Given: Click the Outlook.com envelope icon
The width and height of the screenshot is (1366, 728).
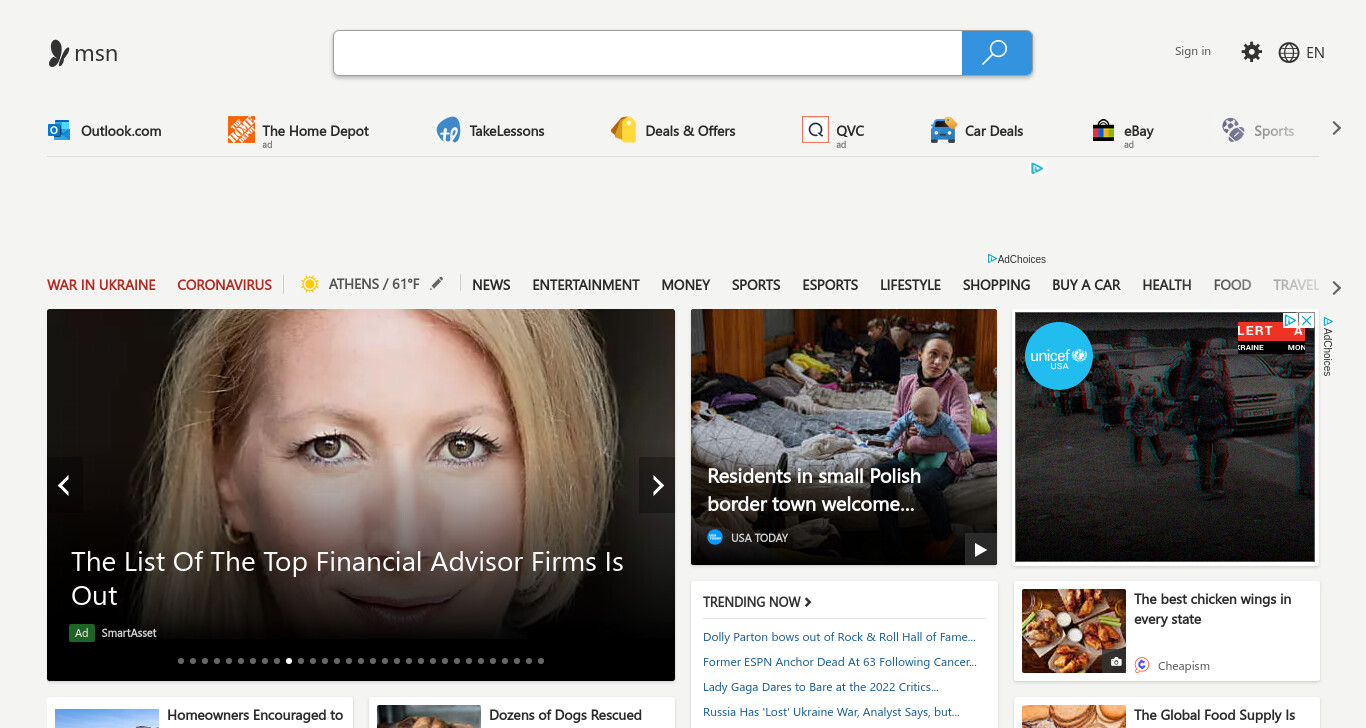Looking at the screenshot, I should (59, 130).
